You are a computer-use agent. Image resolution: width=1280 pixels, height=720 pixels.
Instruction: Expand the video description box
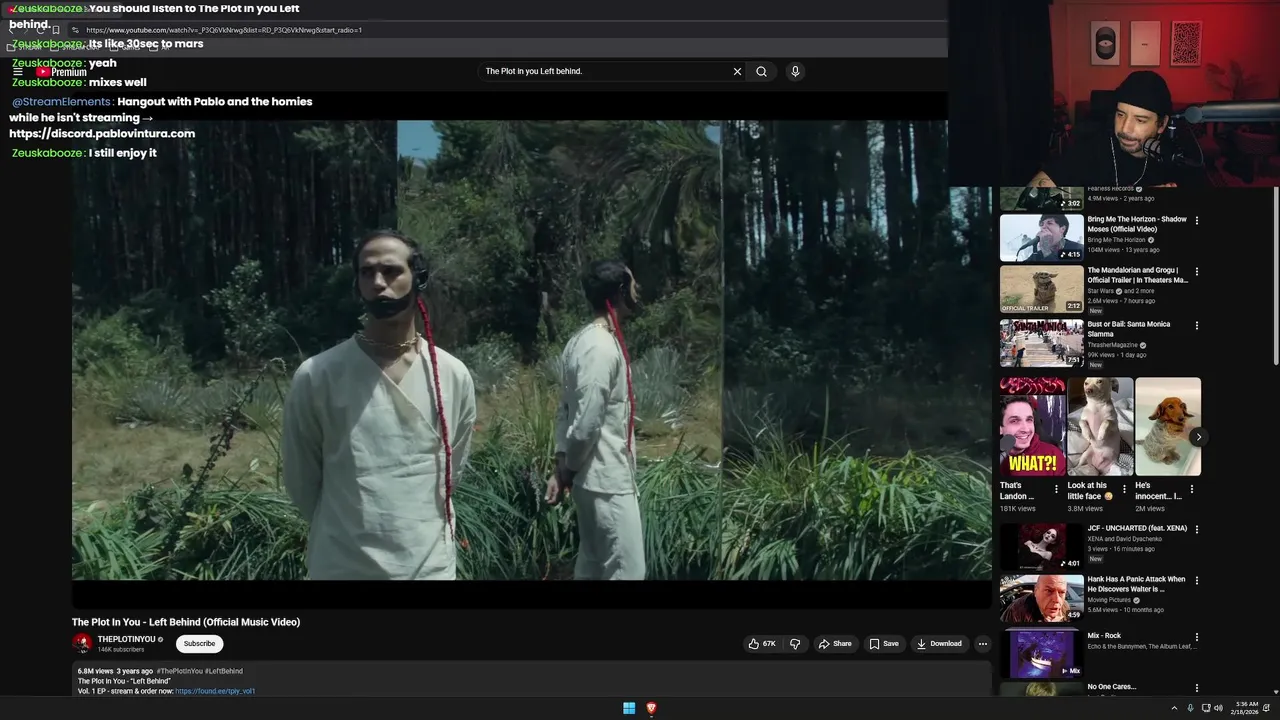pos(531,680)
